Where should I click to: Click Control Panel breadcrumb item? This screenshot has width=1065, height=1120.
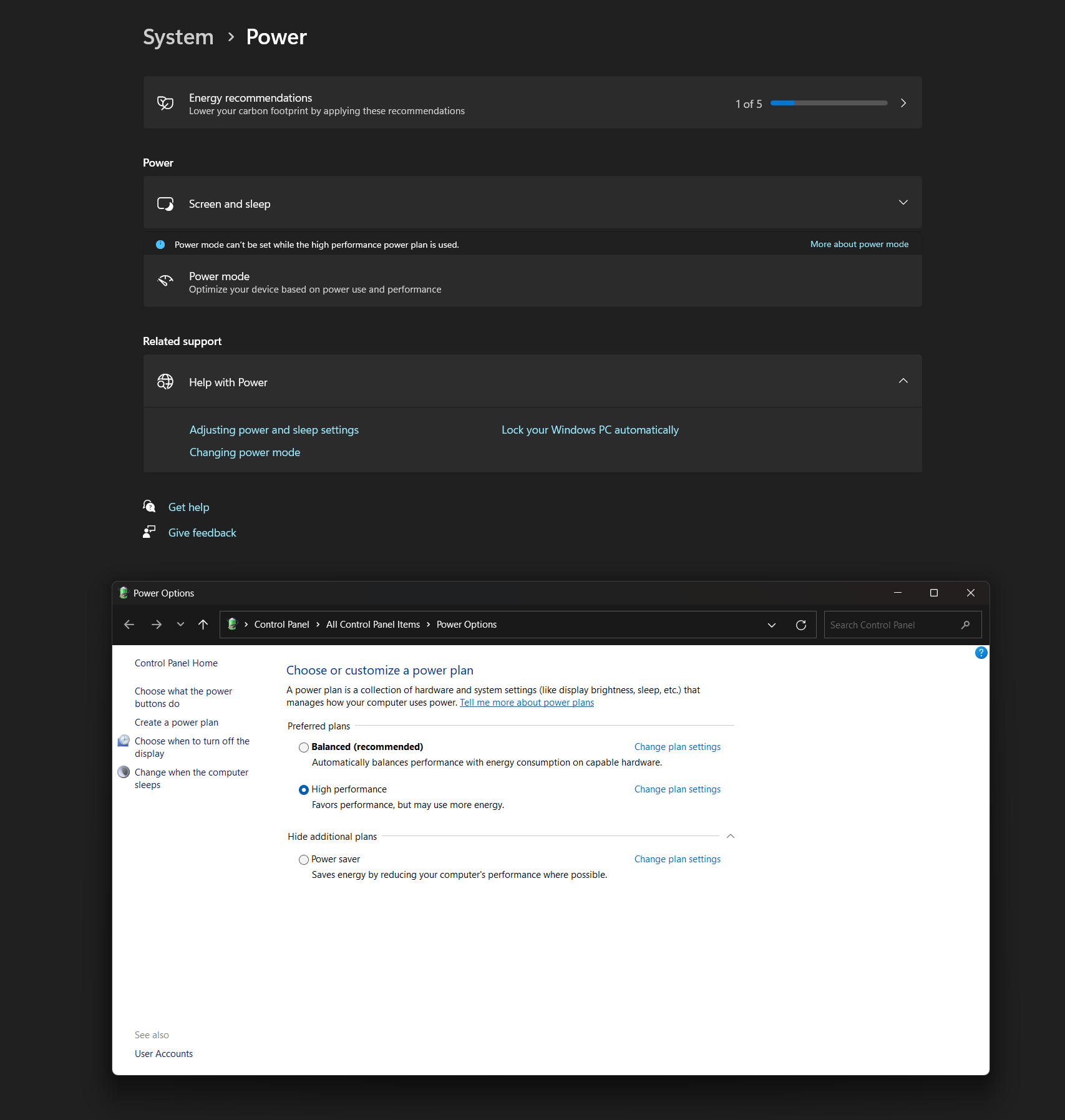coord(281,625)
